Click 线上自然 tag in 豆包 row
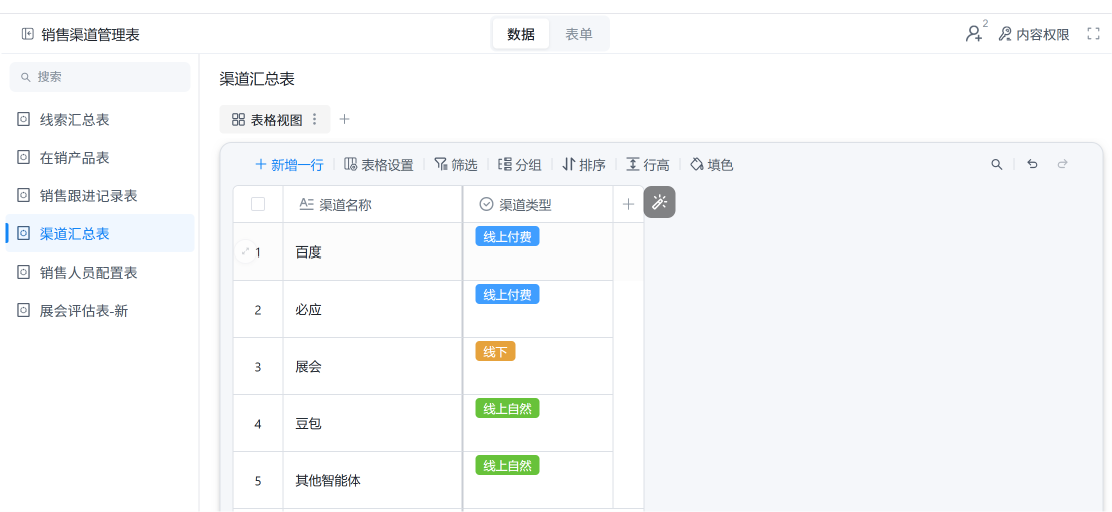This screenshot has width=1112, height=512. click(x=507, y=408)
